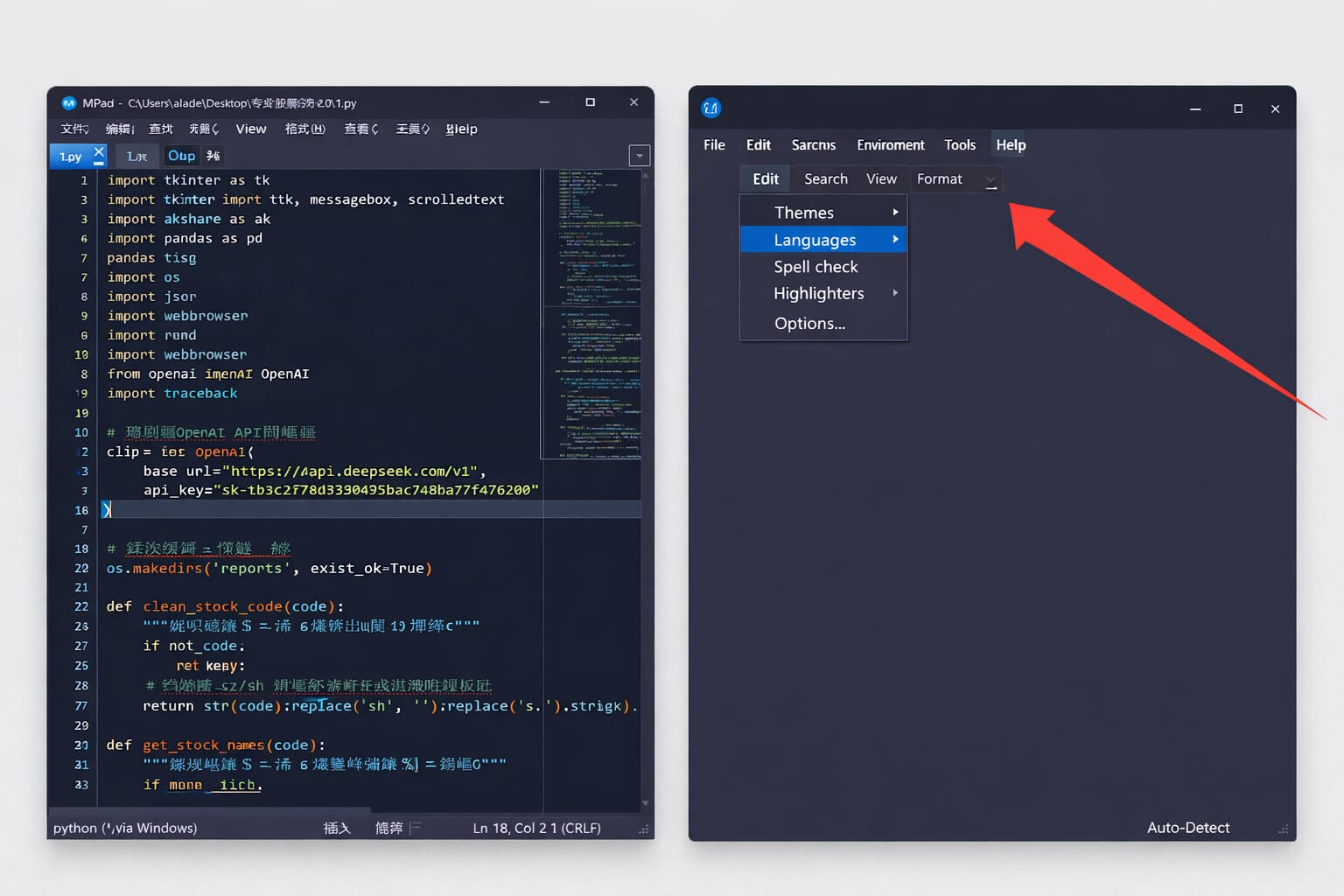
Task: Click the blue app icon in right window
Action: [x=710, y=108]
